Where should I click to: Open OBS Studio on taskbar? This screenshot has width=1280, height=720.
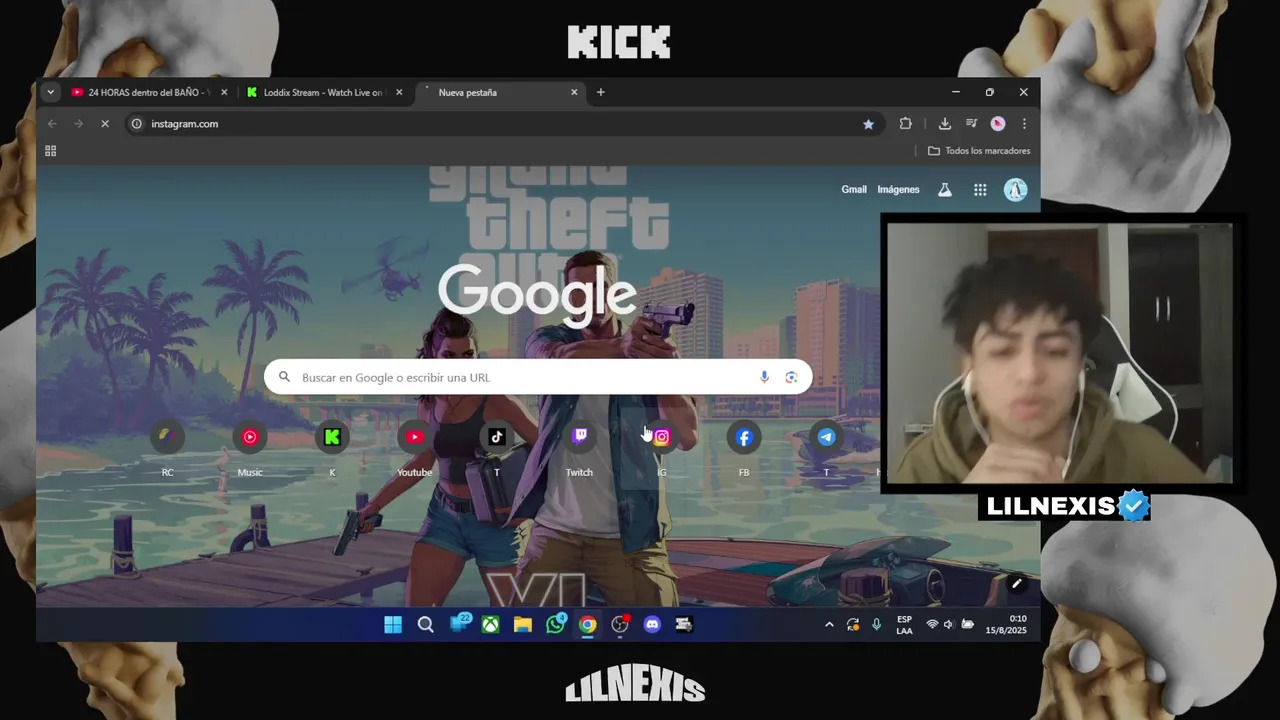[620, 625]
